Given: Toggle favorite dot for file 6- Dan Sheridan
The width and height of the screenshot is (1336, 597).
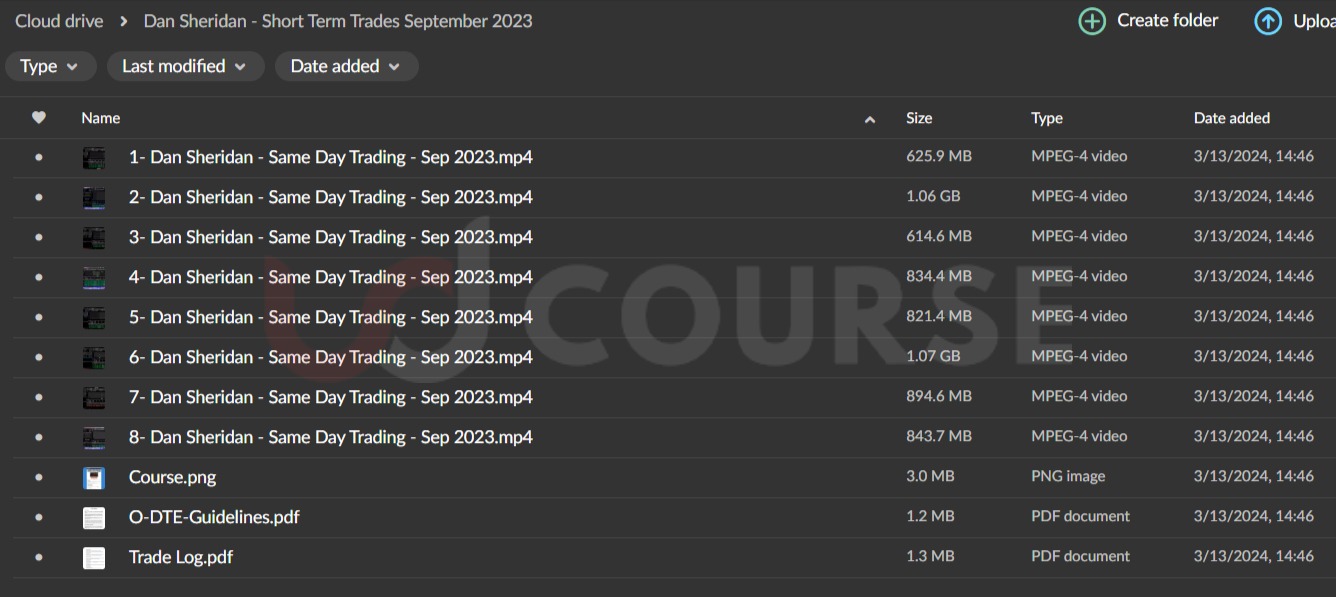Looking at the screenshot, I should (39, 357).
